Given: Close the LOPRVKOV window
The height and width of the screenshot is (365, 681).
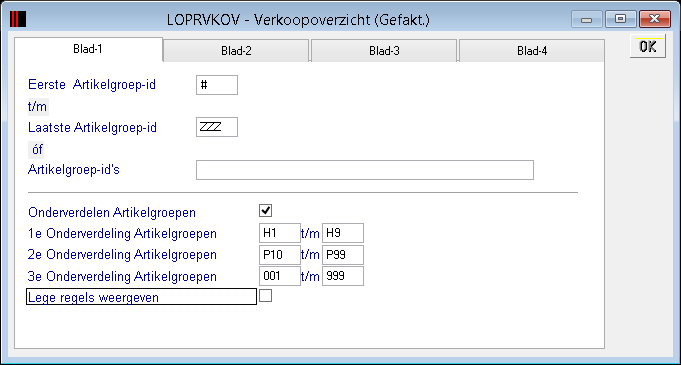Looking at the screenshot, I should point(655,20).
